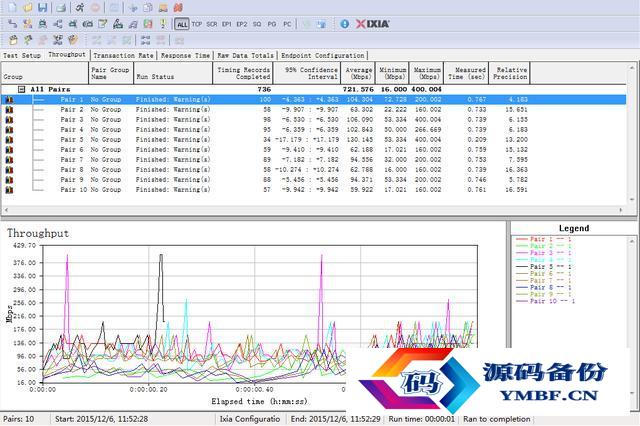Collapse the All Pairs tree node

coord(21,89)
